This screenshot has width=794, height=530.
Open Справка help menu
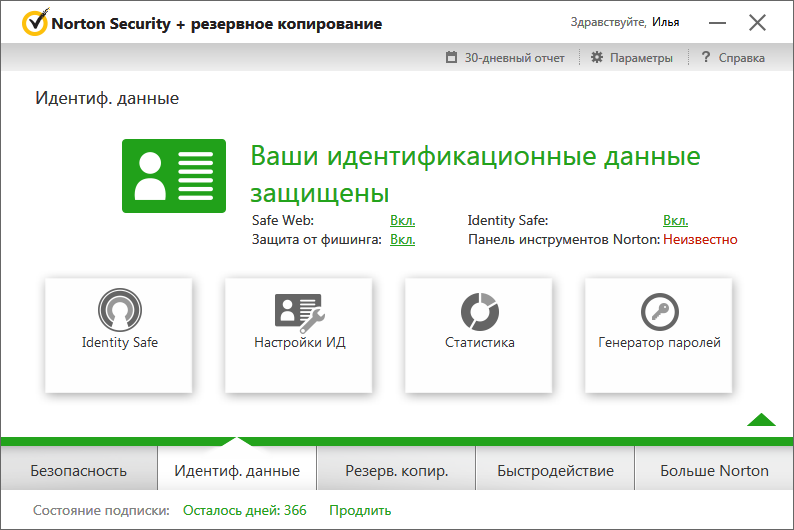pos(741,58)
